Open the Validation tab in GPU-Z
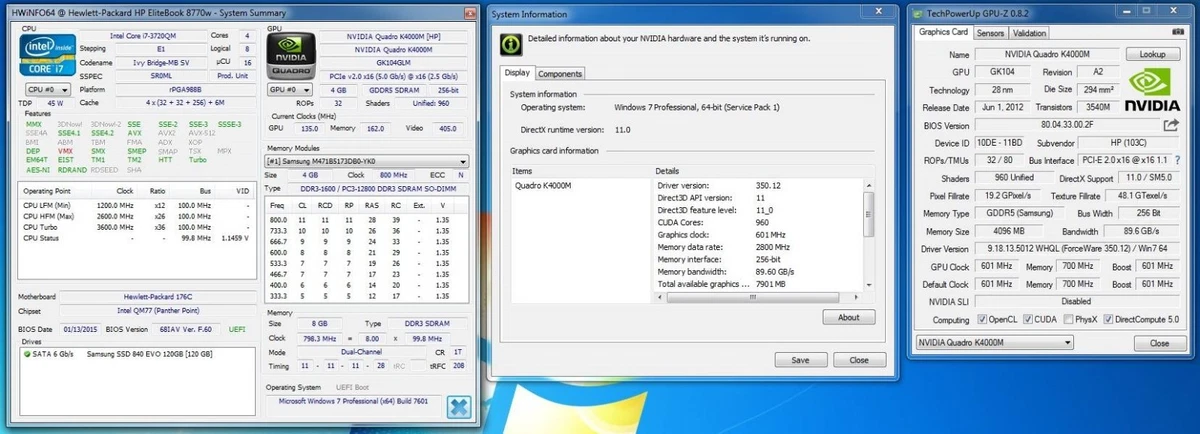 [x=1030, y=33]
